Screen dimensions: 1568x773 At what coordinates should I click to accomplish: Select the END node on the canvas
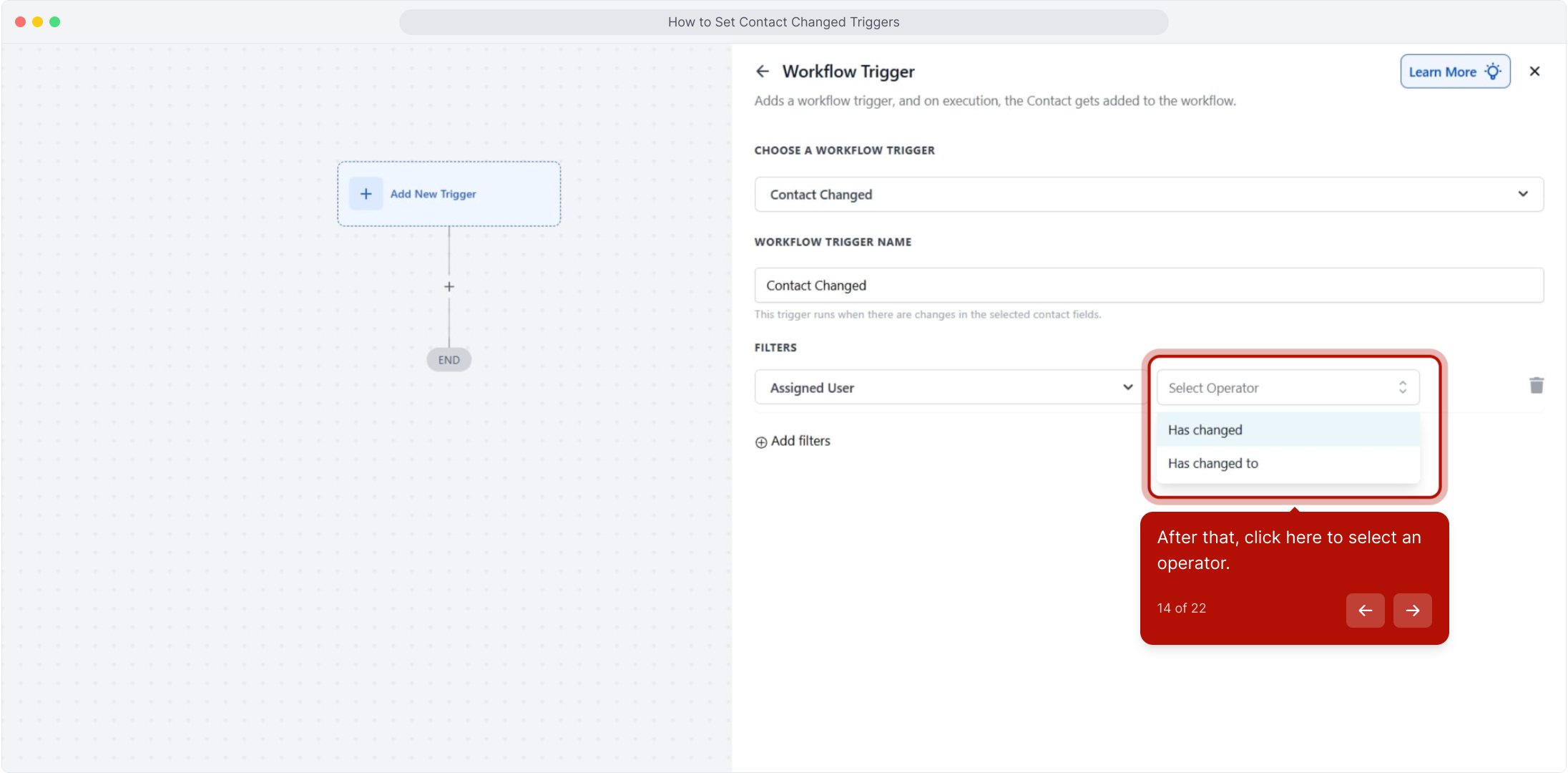pos(449,360)
